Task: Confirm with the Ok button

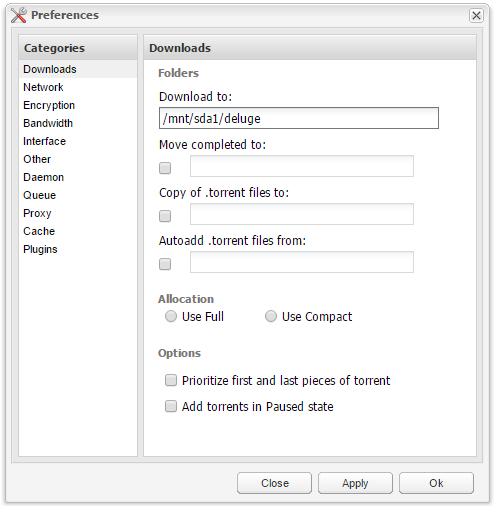Action: 436,483
